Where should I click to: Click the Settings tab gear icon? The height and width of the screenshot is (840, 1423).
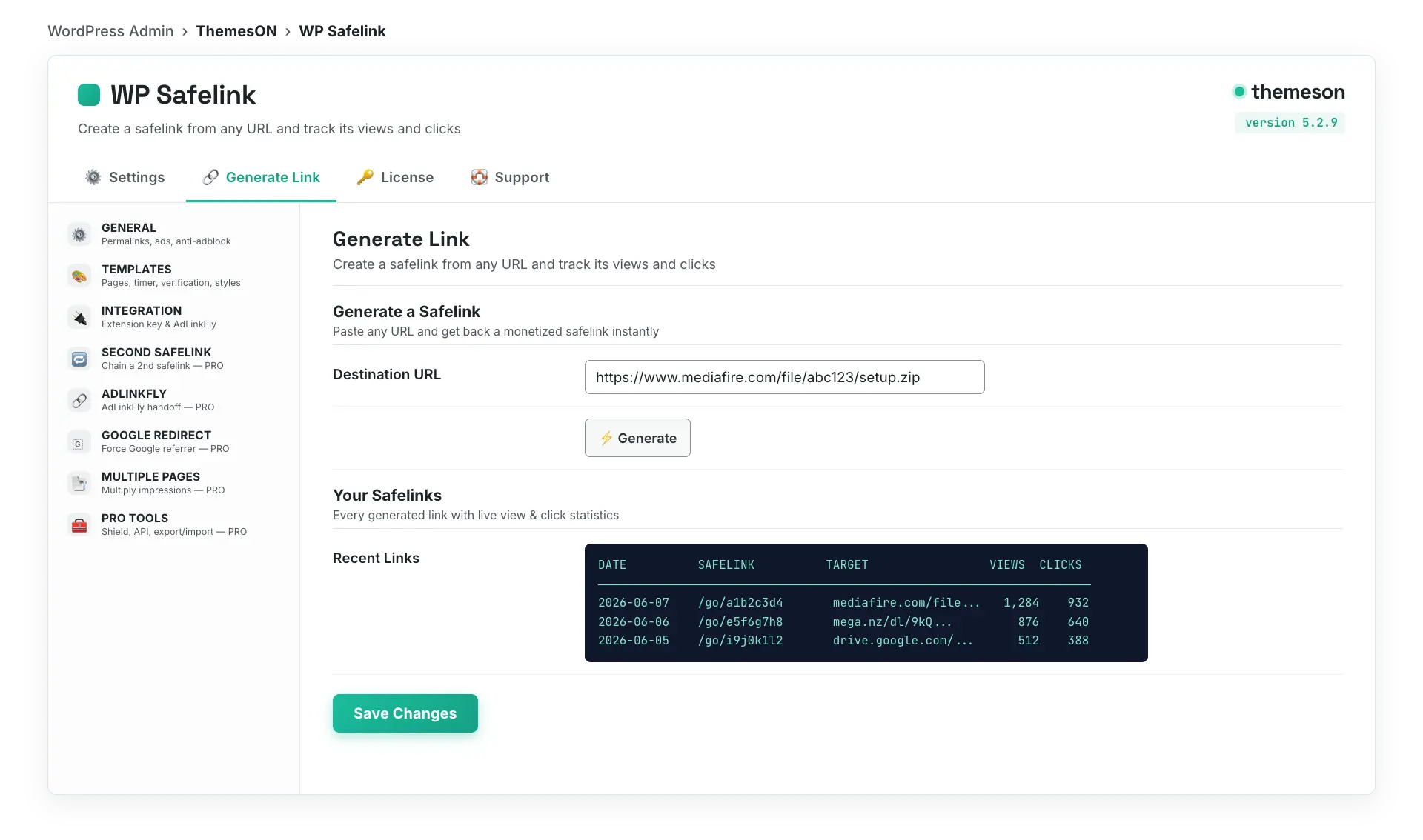[x=93, y=177]
